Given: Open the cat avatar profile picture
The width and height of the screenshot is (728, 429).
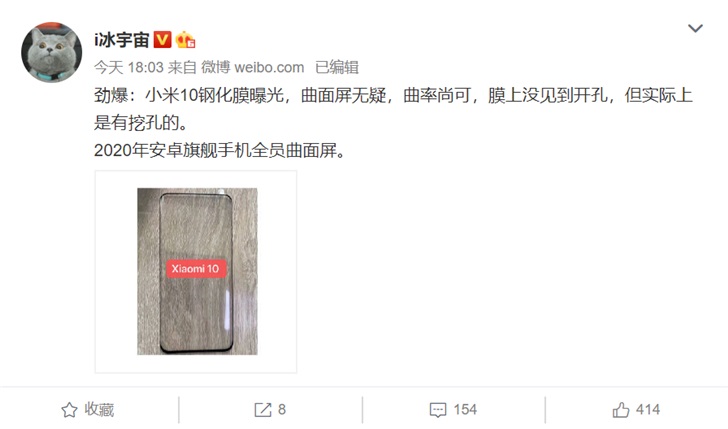Looking at the screenshot, I should coord(52,52).
